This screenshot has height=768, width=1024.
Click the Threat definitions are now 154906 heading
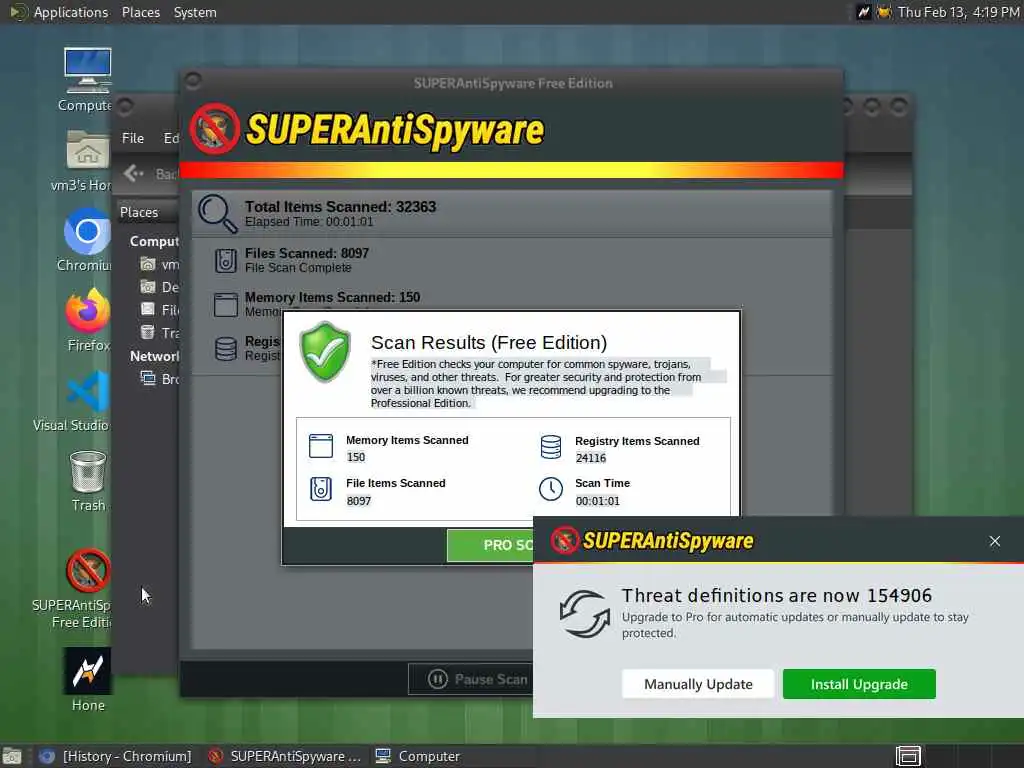776,595
